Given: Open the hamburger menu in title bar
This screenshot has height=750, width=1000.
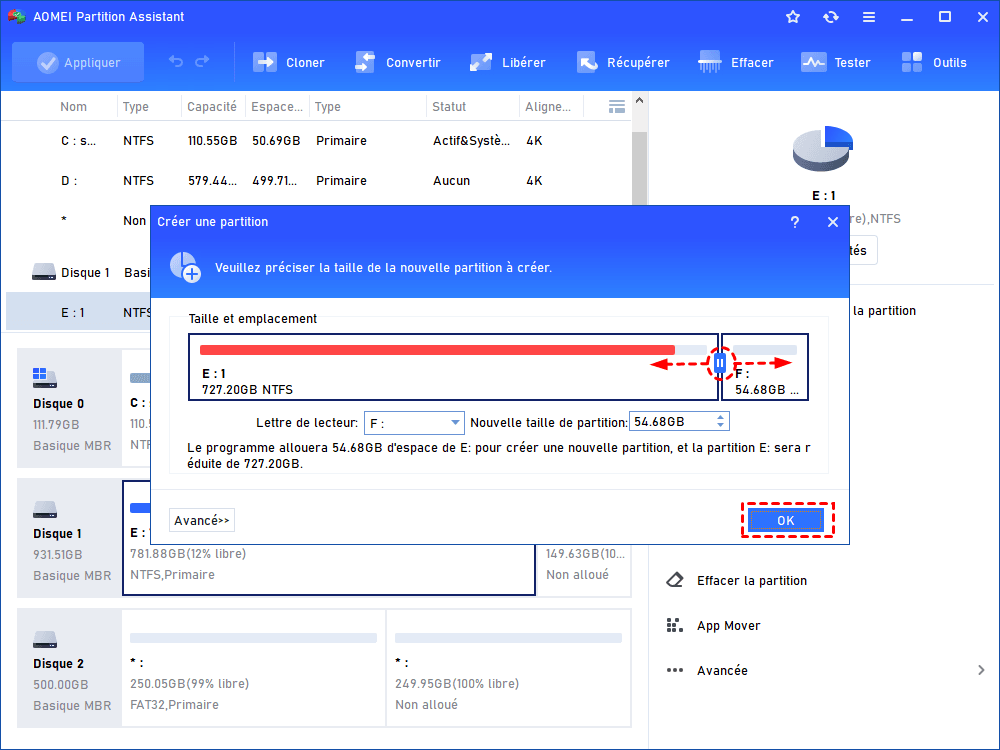Looking at the screenshot, I should (869, 17).
